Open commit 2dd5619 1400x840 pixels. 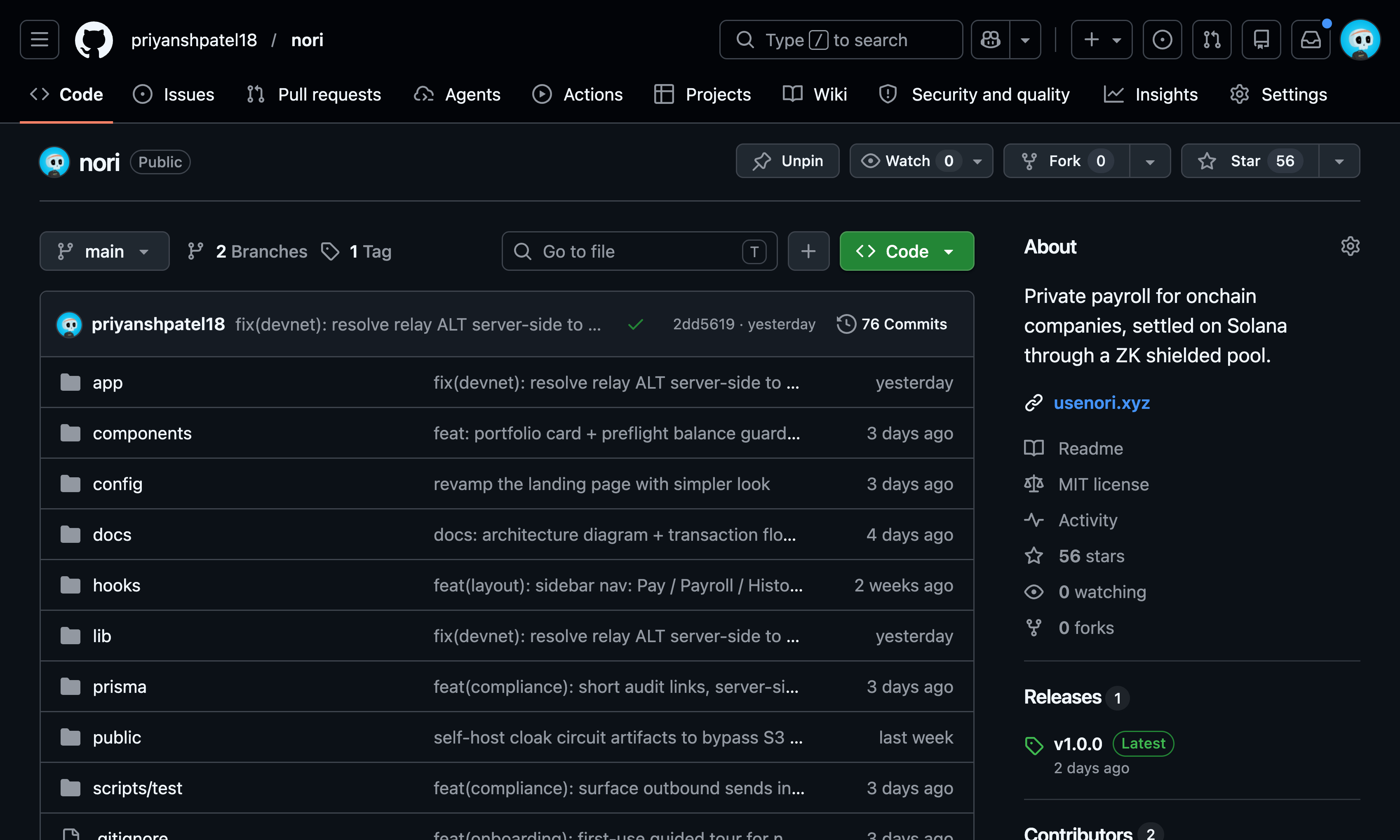point(704,324)
